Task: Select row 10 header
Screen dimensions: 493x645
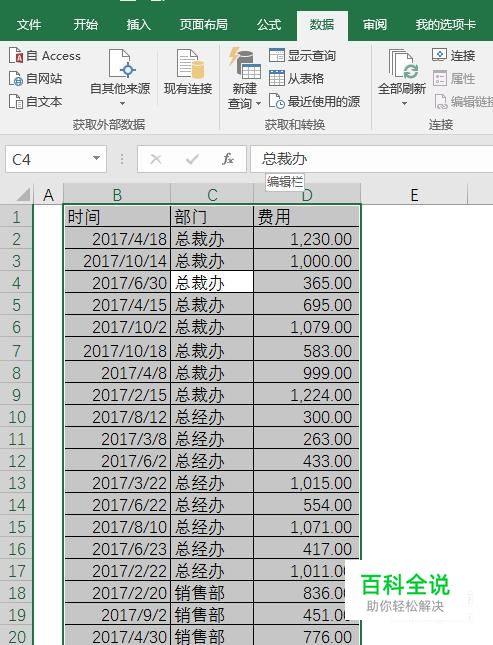Action: click(16, 417)
